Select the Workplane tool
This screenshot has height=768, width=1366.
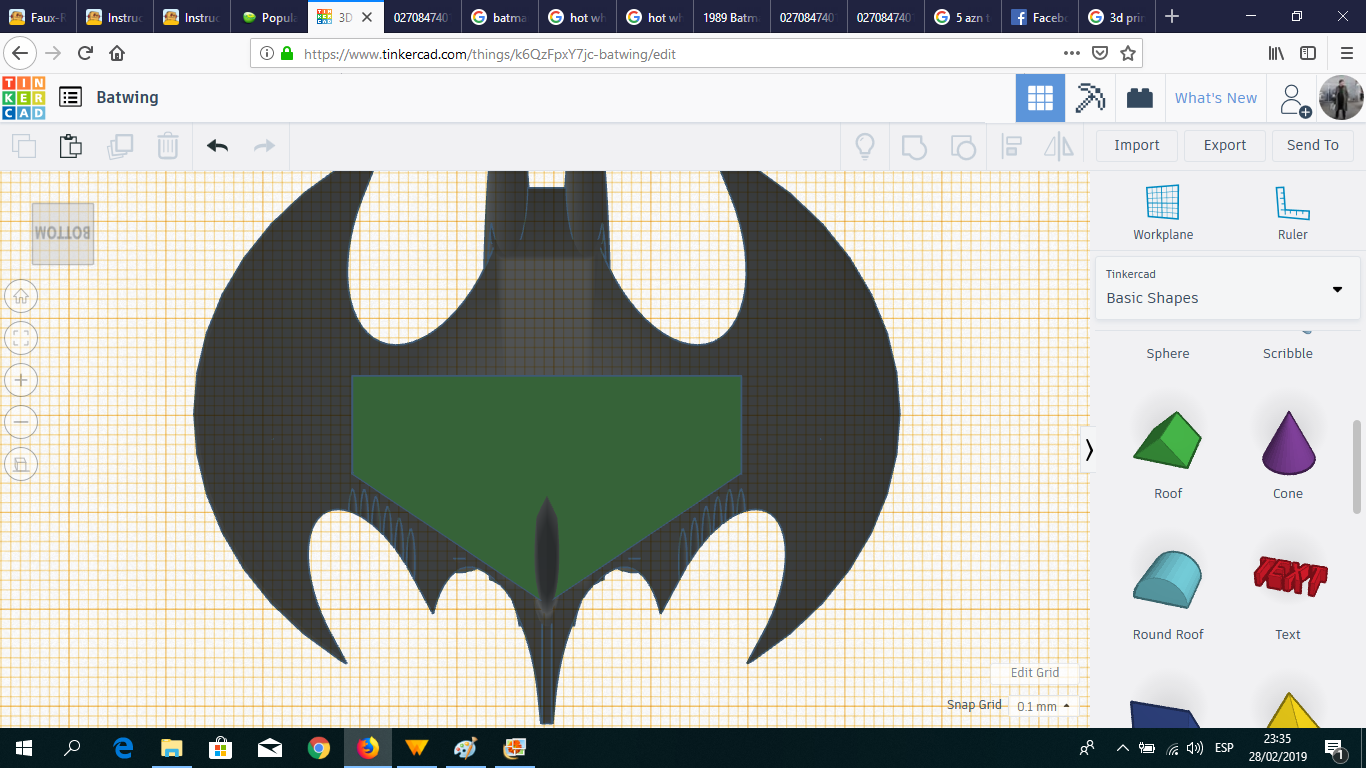[x=1163, y=213]
